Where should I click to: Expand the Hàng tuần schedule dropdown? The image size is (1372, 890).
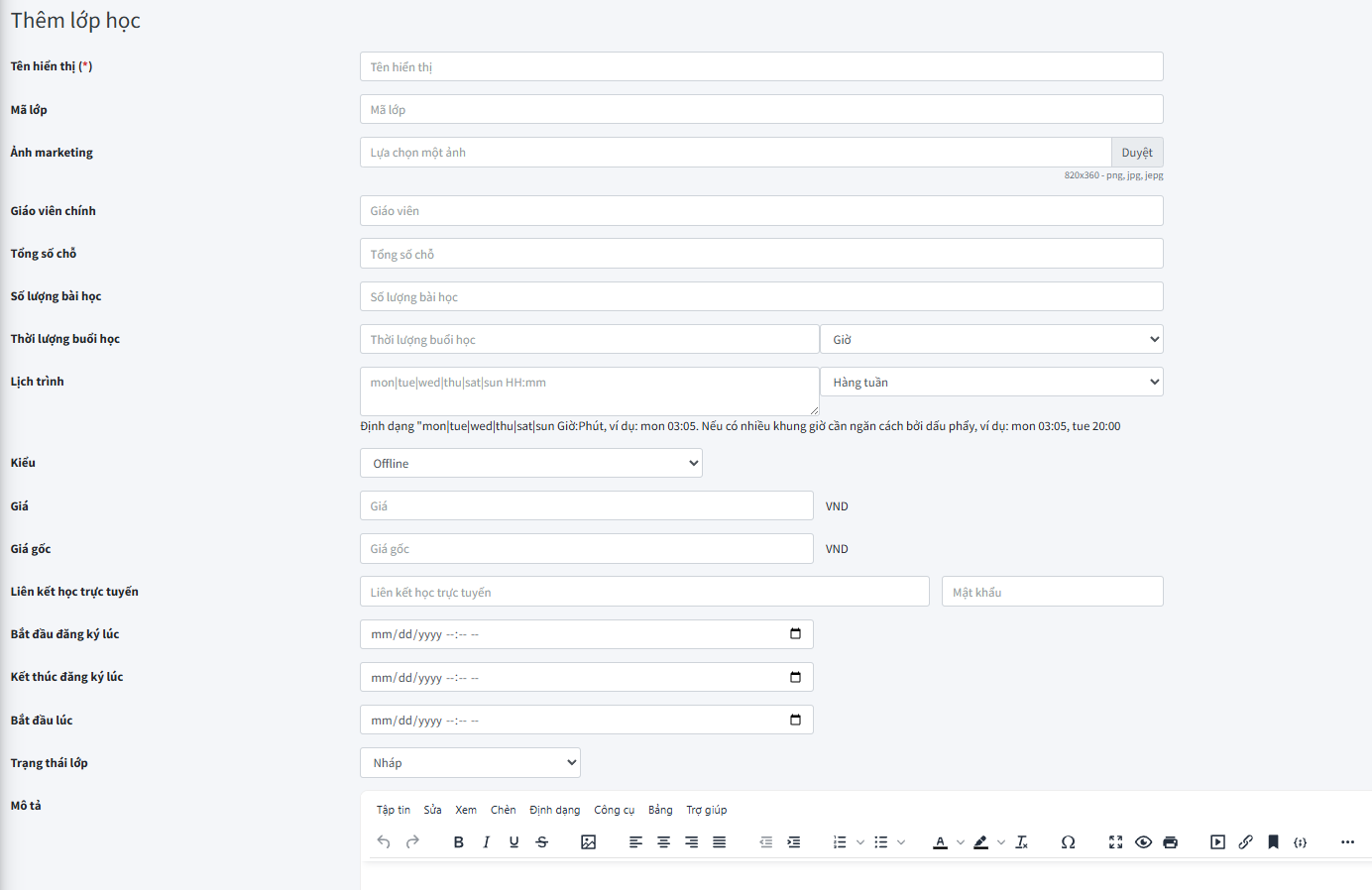click(x=991, y=383)
